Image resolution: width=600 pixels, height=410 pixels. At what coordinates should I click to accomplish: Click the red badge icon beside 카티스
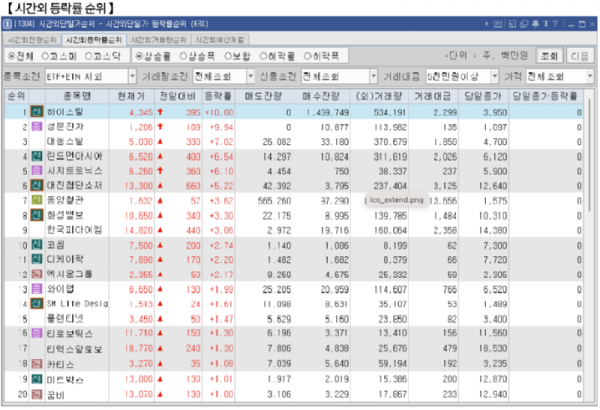pyautogui.click(x=37, y=363)
